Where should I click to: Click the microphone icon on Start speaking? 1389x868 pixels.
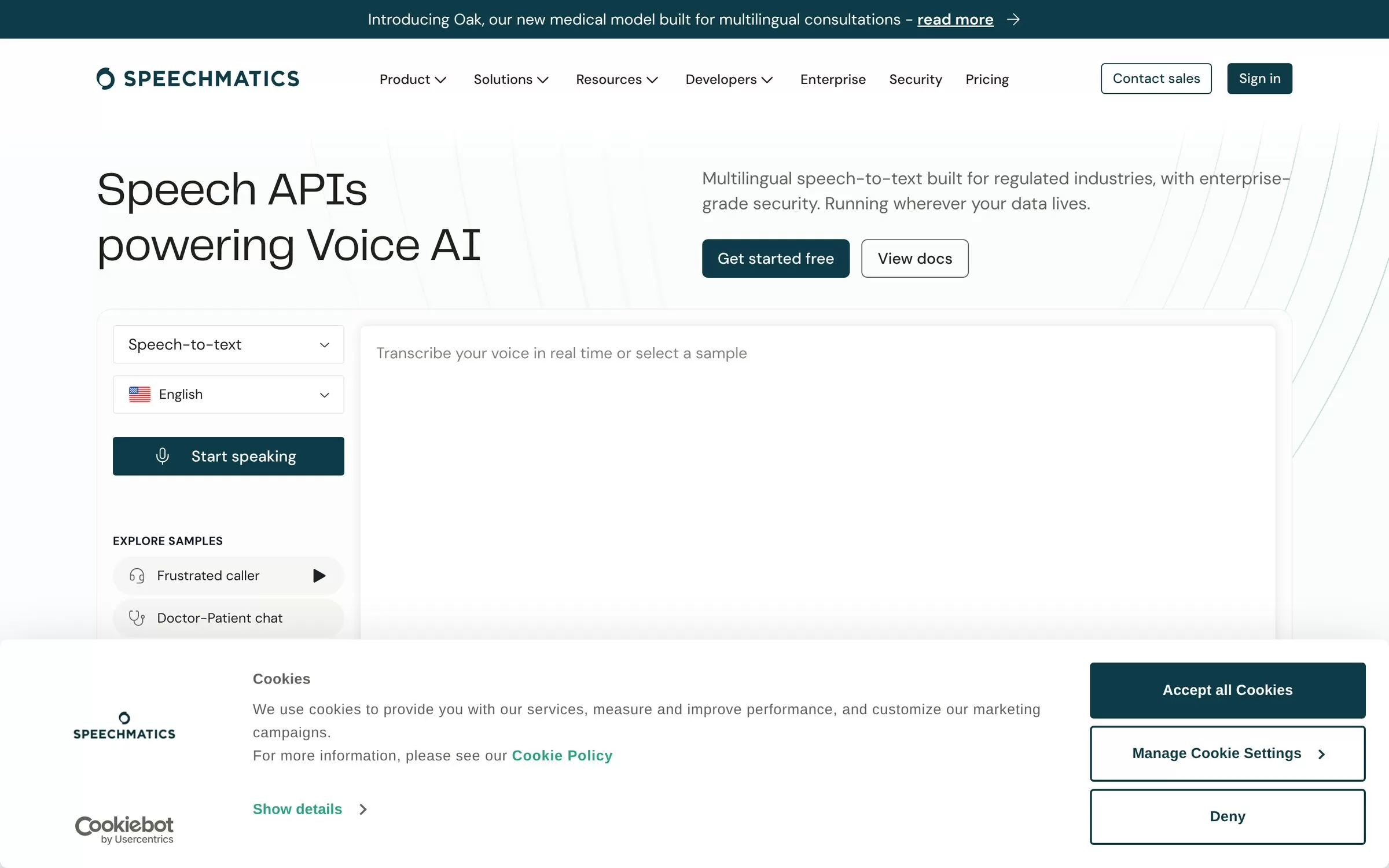click(163, 456)
